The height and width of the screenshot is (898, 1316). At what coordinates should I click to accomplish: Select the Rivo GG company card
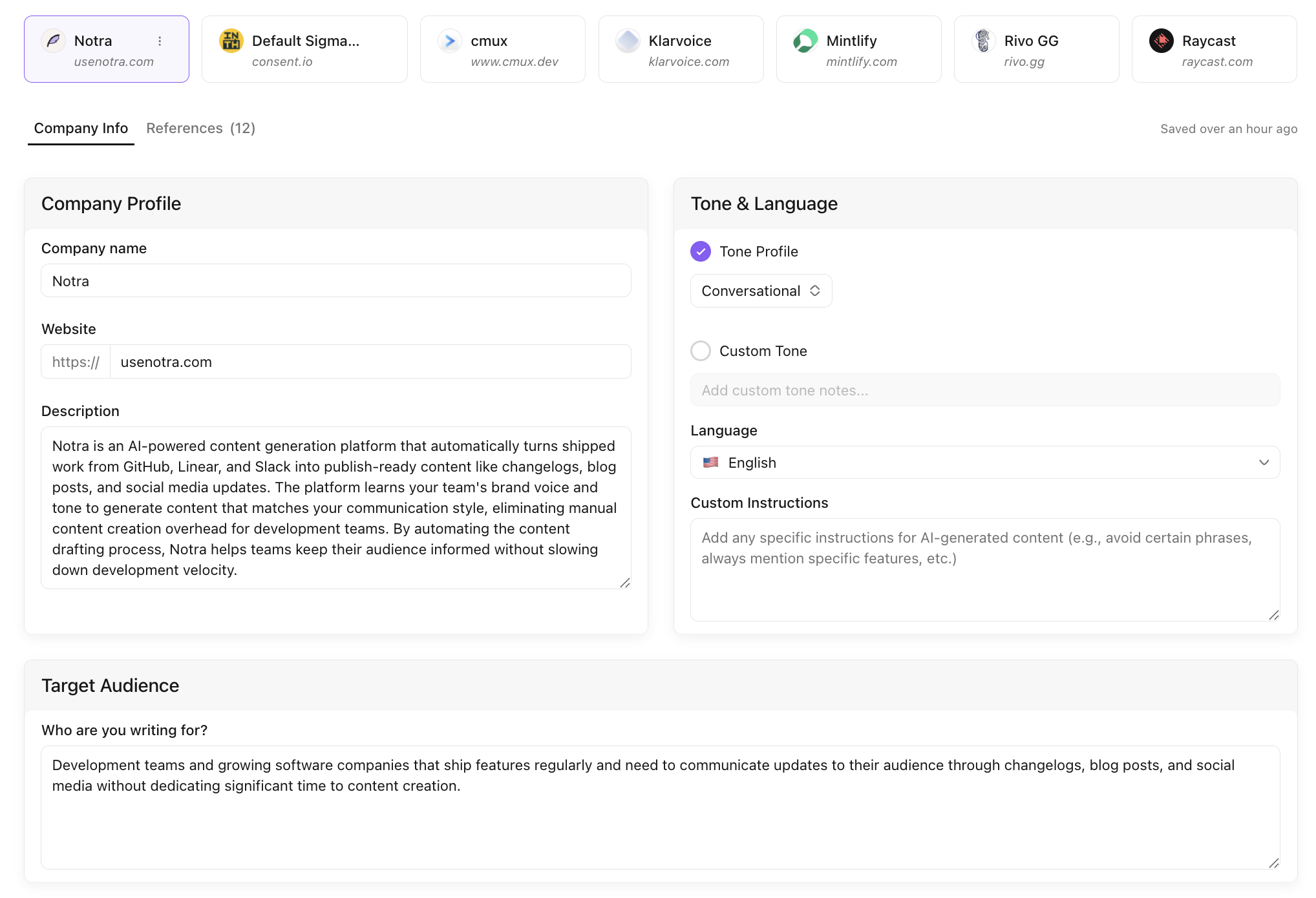click(1036, 49)
